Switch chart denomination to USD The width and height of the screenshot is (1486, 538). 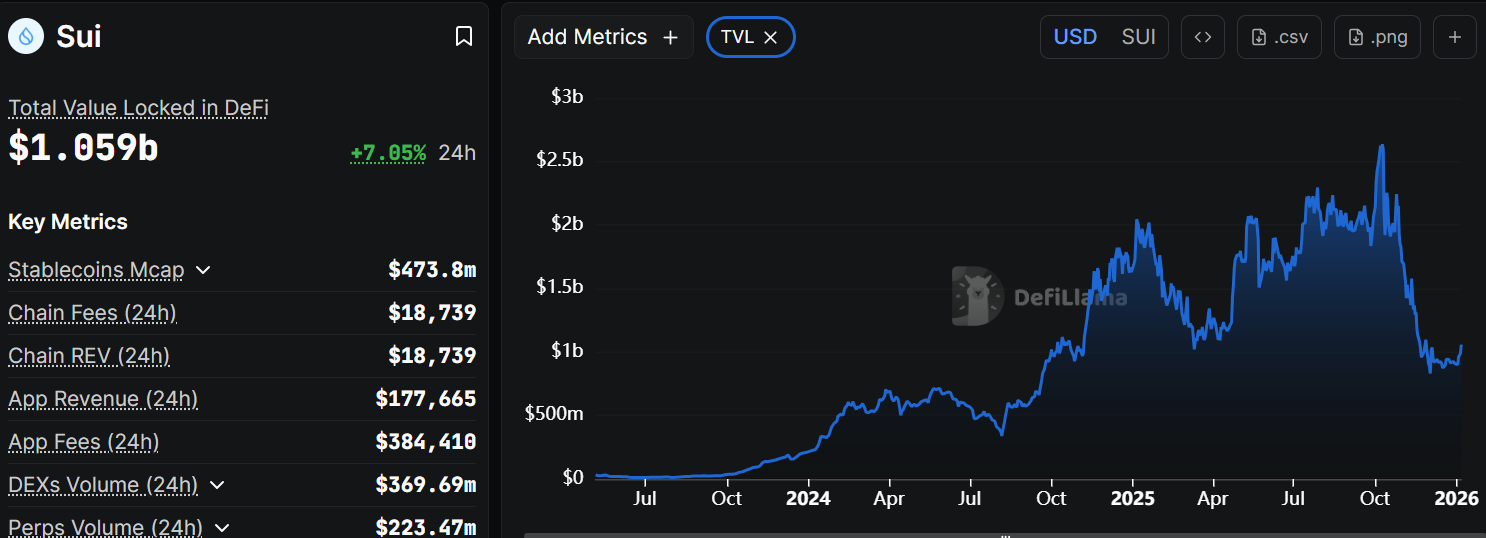pyautogui.click(x=1076, y=37)
